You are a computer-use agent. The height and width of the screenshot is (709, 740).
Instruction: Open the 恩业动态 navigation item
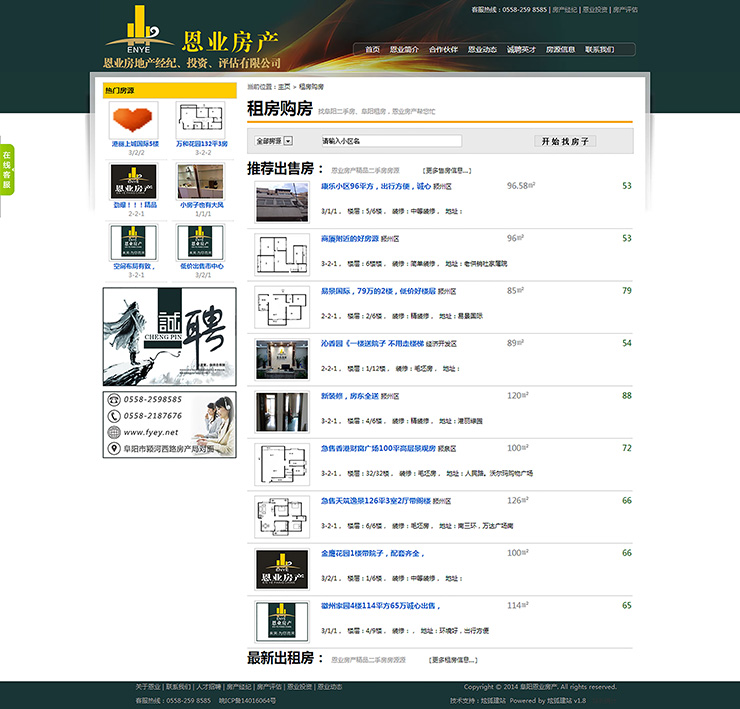tap(482, 50)
